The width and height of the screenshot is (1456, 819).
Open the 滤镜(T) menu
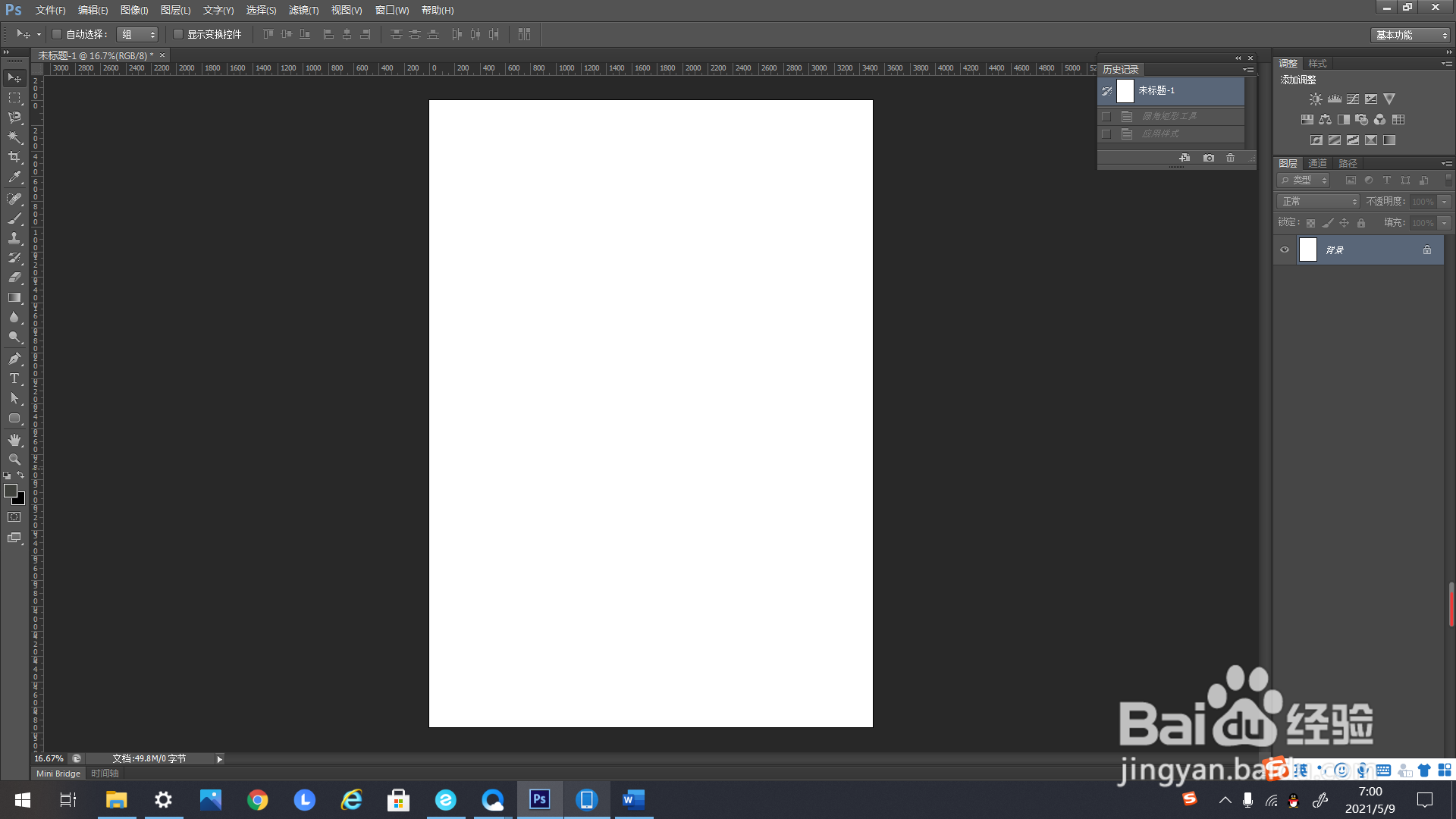(x=303, y=11)
